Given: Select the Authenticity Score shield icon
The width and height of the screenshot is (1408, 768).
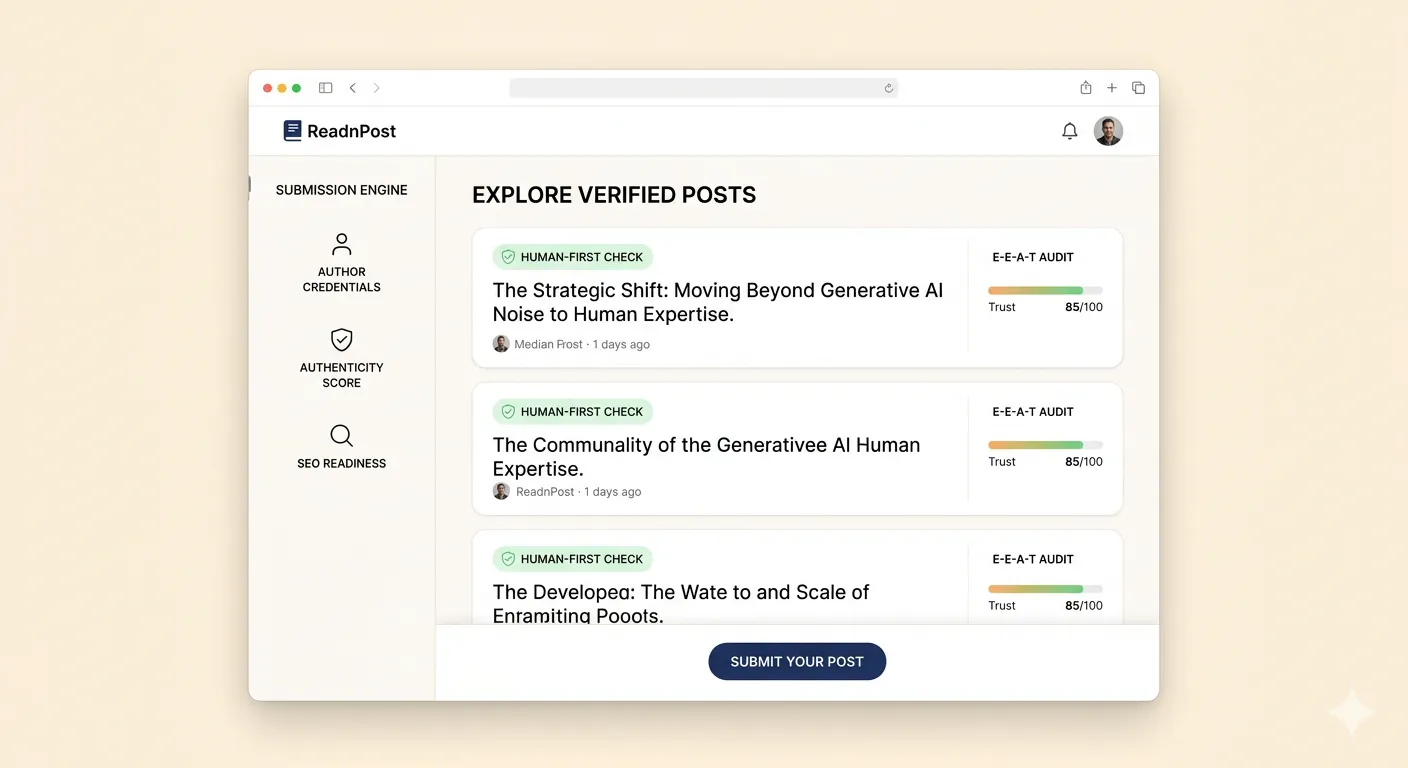Looking at the screenshot, I should [342, 339].
